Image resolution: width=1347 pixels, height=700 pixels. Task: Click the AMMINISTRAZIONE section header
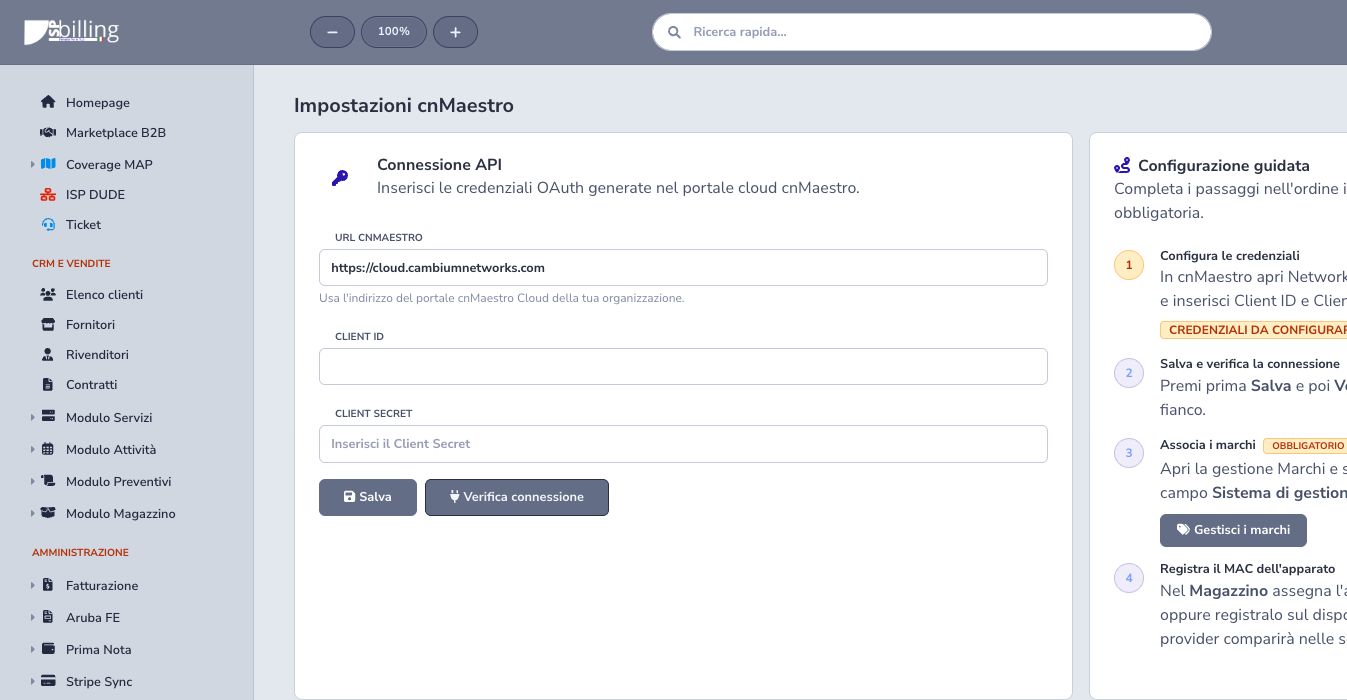click(80, 553)
